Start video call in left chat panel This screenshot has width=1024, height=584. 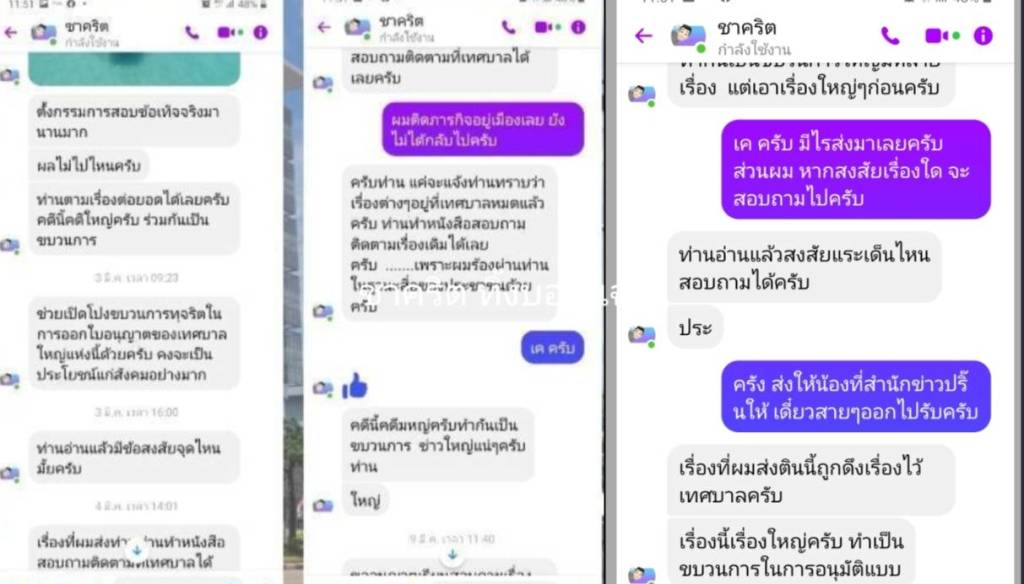pos(229,32)
